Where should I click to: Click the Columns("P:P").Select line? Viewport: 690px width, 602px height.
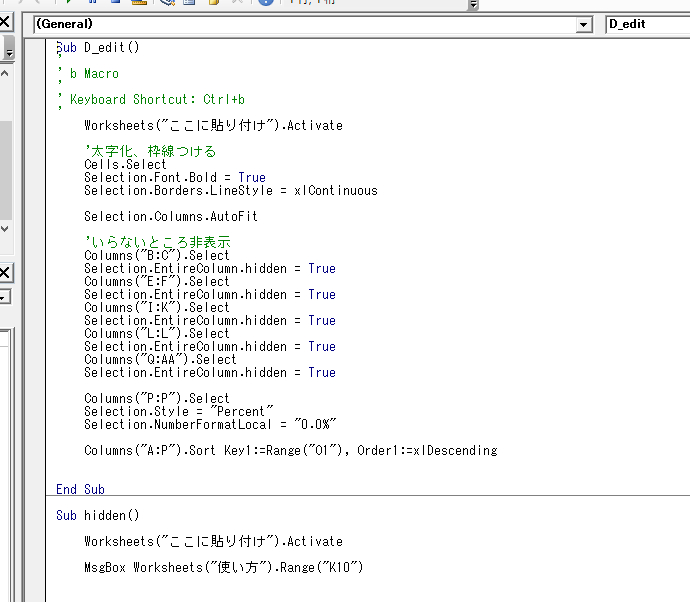(157, 398)
